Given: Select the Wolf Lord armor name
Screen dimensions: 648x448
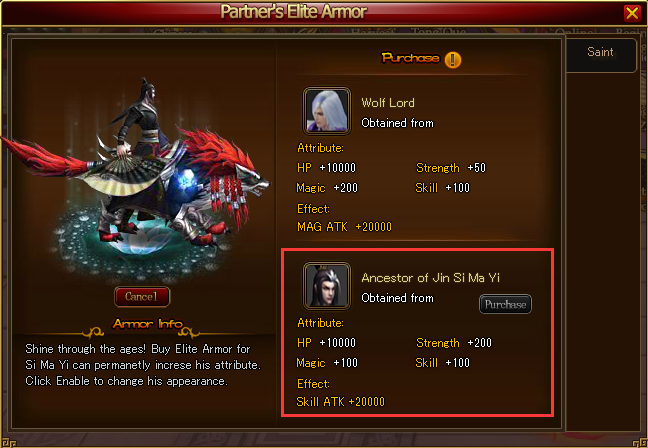Looking at the screenshot, I should click(388, 102).
